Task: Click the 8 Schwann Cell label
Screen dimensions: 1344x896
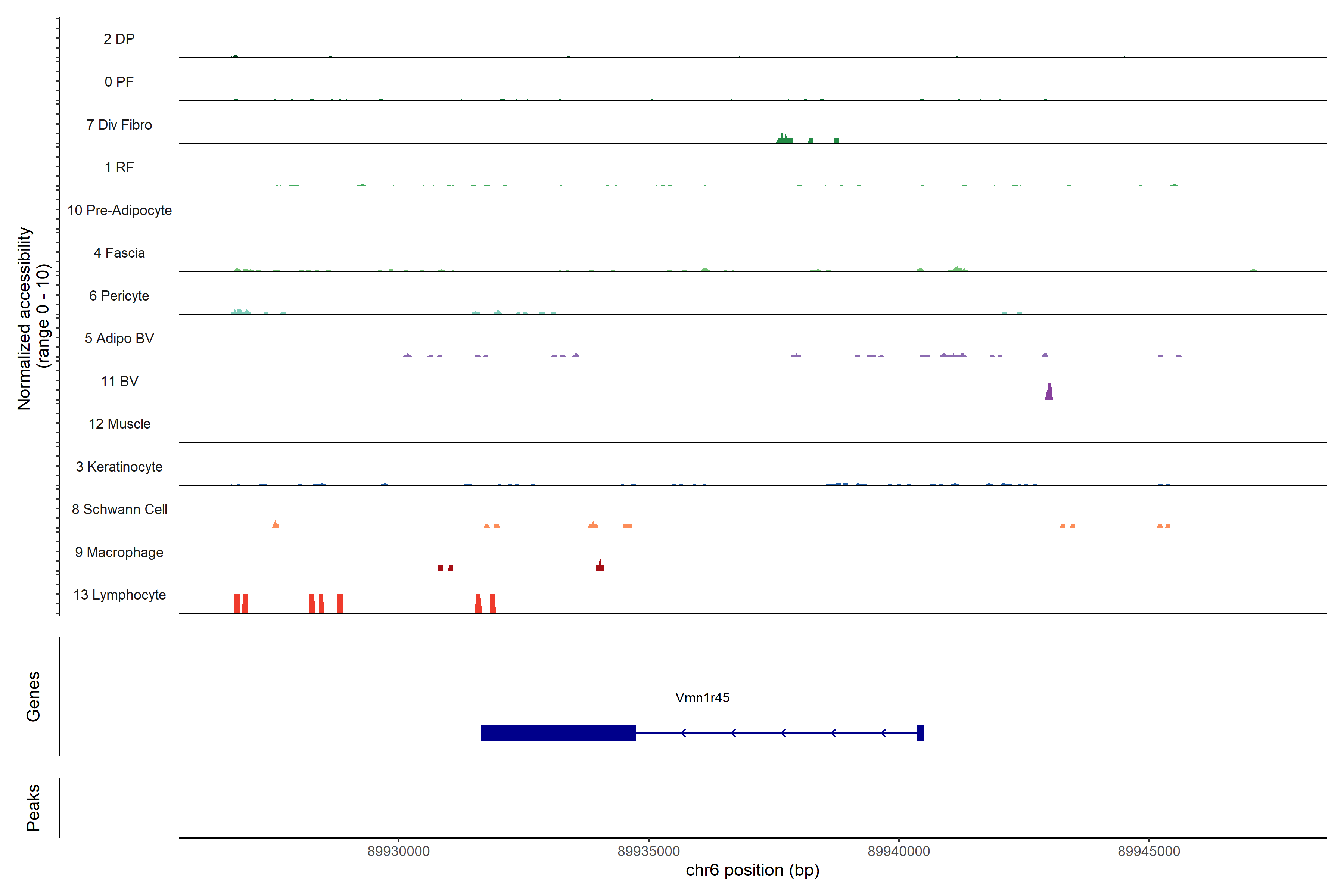Action: 119,509
